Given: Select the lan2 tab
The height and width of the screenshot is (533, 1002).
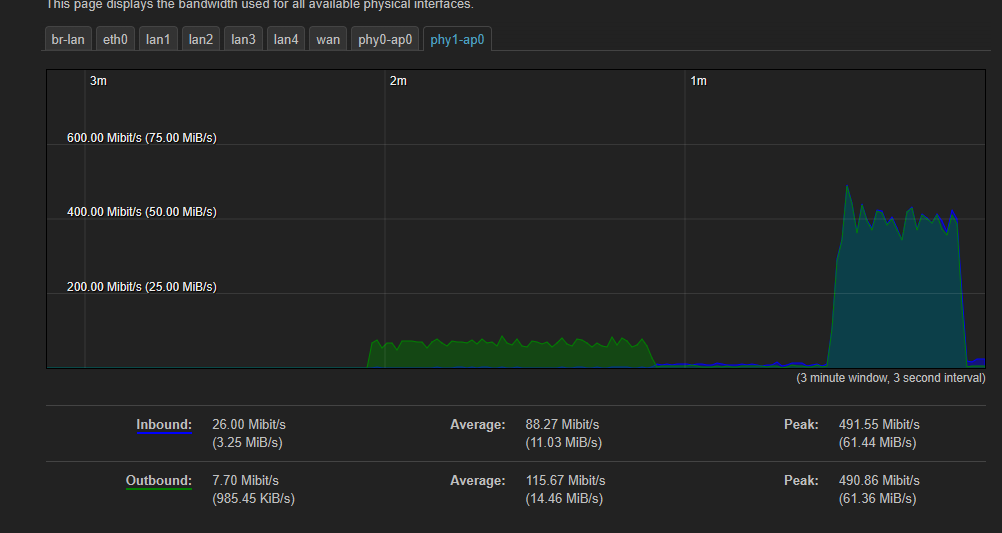Looking at the screenshot, I should coord(201,39).
